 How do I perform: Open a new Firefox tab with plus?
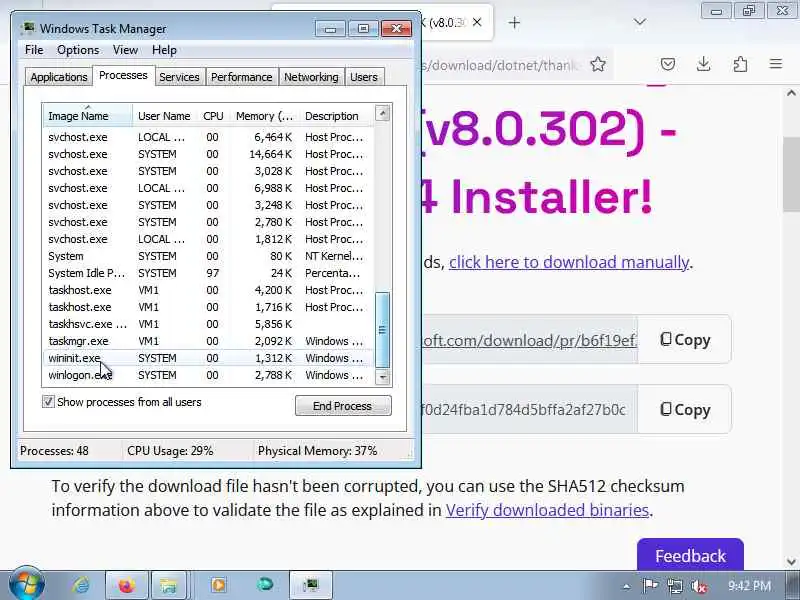(x=514, y=22)
